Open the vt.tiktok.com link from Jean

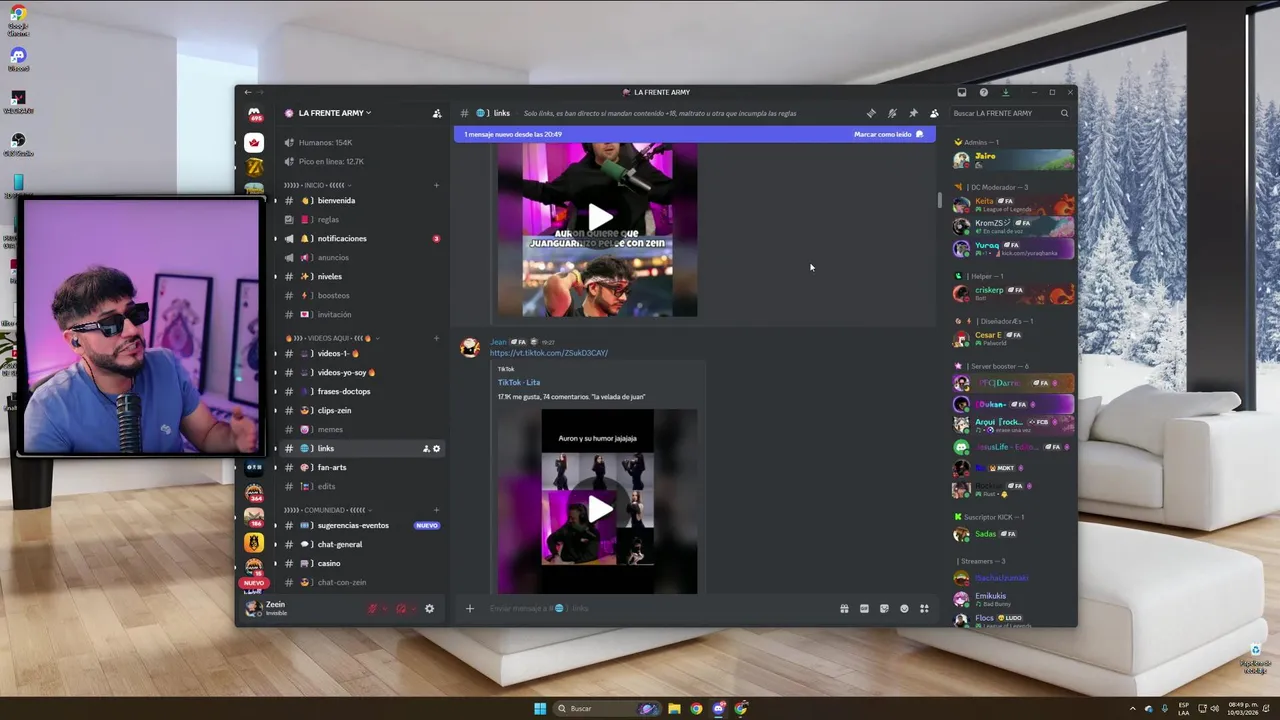coord(549,353)
